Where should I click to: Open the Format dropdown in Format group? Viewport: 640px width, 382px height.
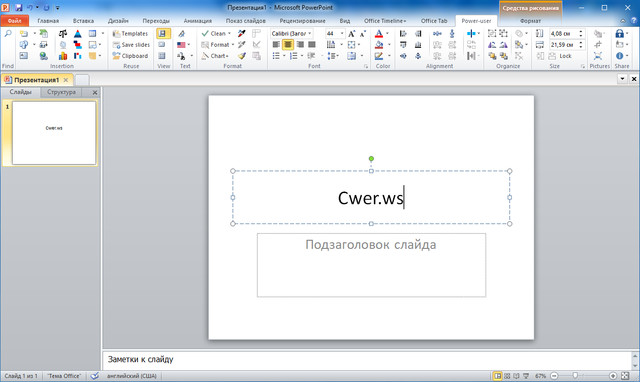click(x=218, y=45)
